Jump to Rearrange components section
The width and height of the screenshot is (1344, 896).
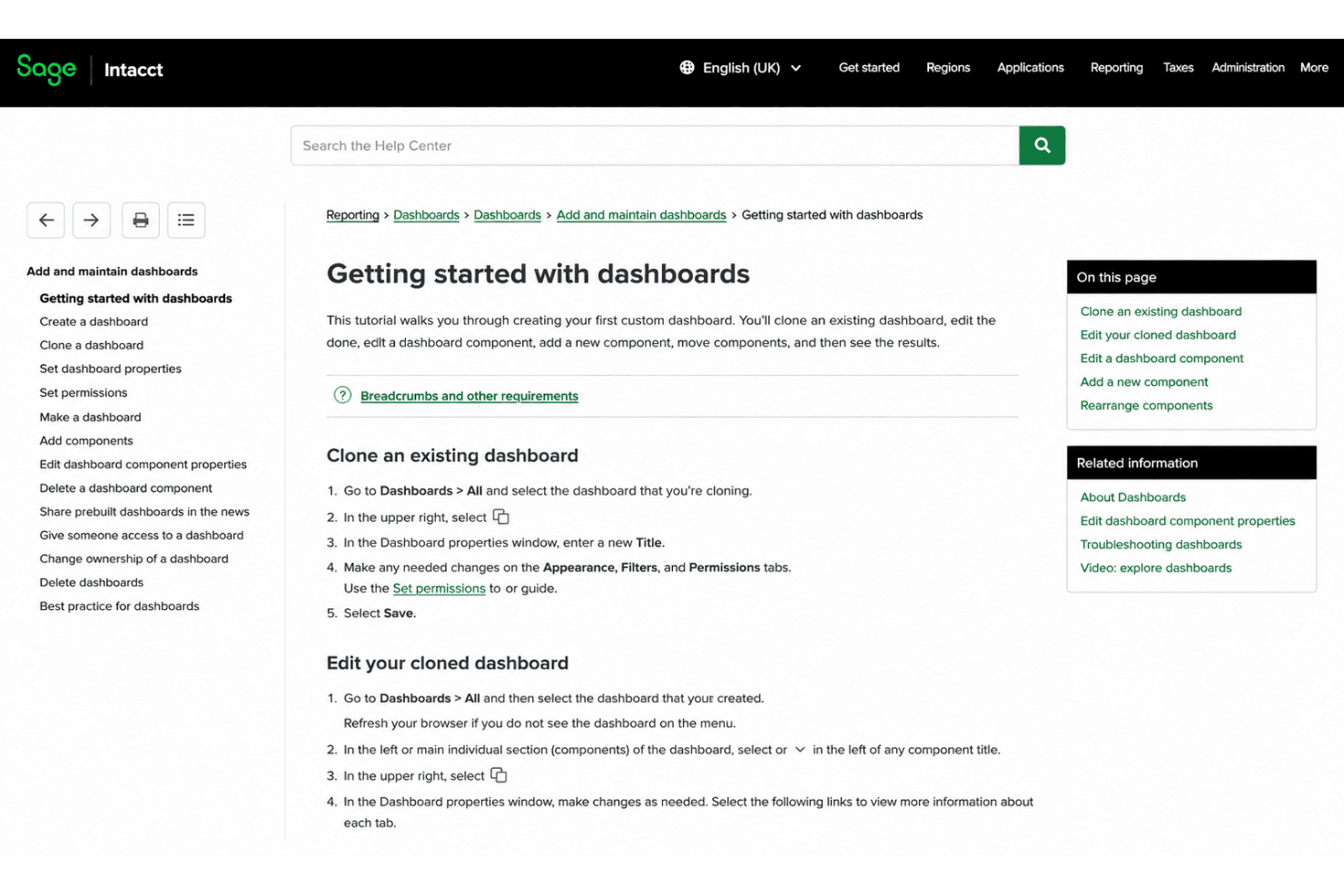coord(1146,406)
